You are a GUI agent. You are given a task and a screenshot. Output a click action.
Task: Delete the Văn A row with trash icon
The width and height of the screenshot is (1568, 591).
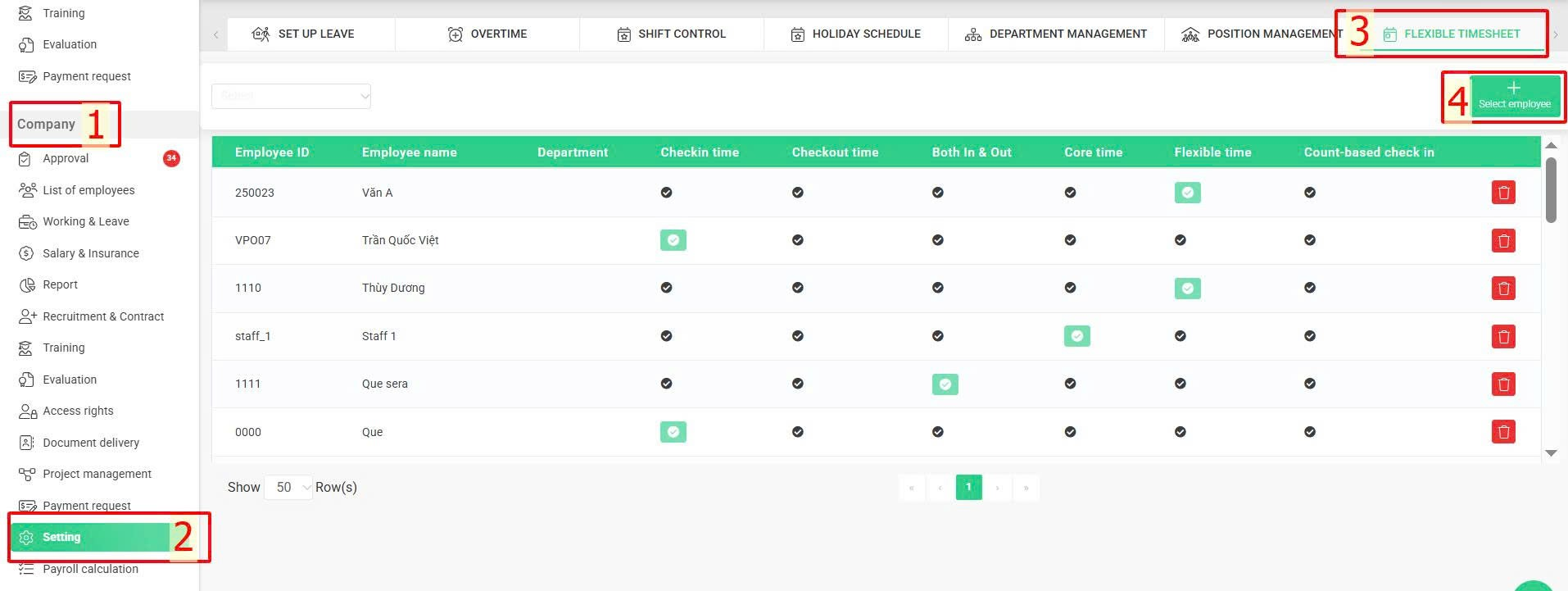click(1503, 193)
